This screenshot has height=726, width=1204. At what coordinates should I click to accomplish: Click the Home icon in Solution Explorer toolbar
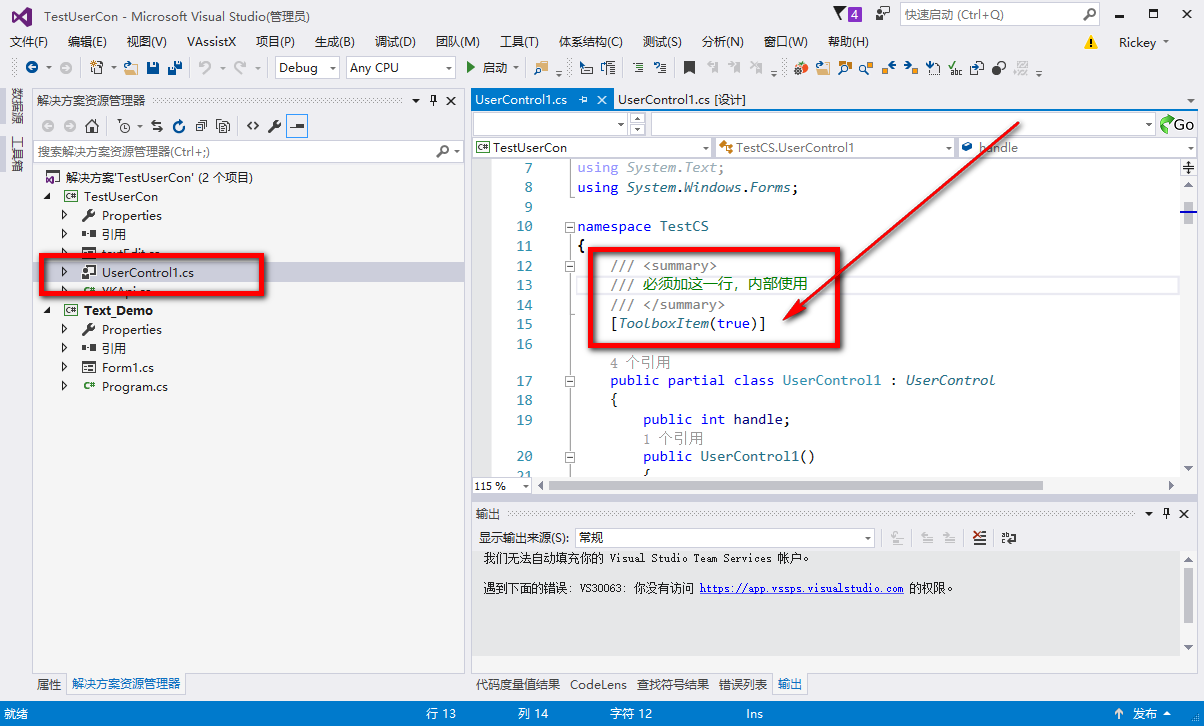point(92,126)
